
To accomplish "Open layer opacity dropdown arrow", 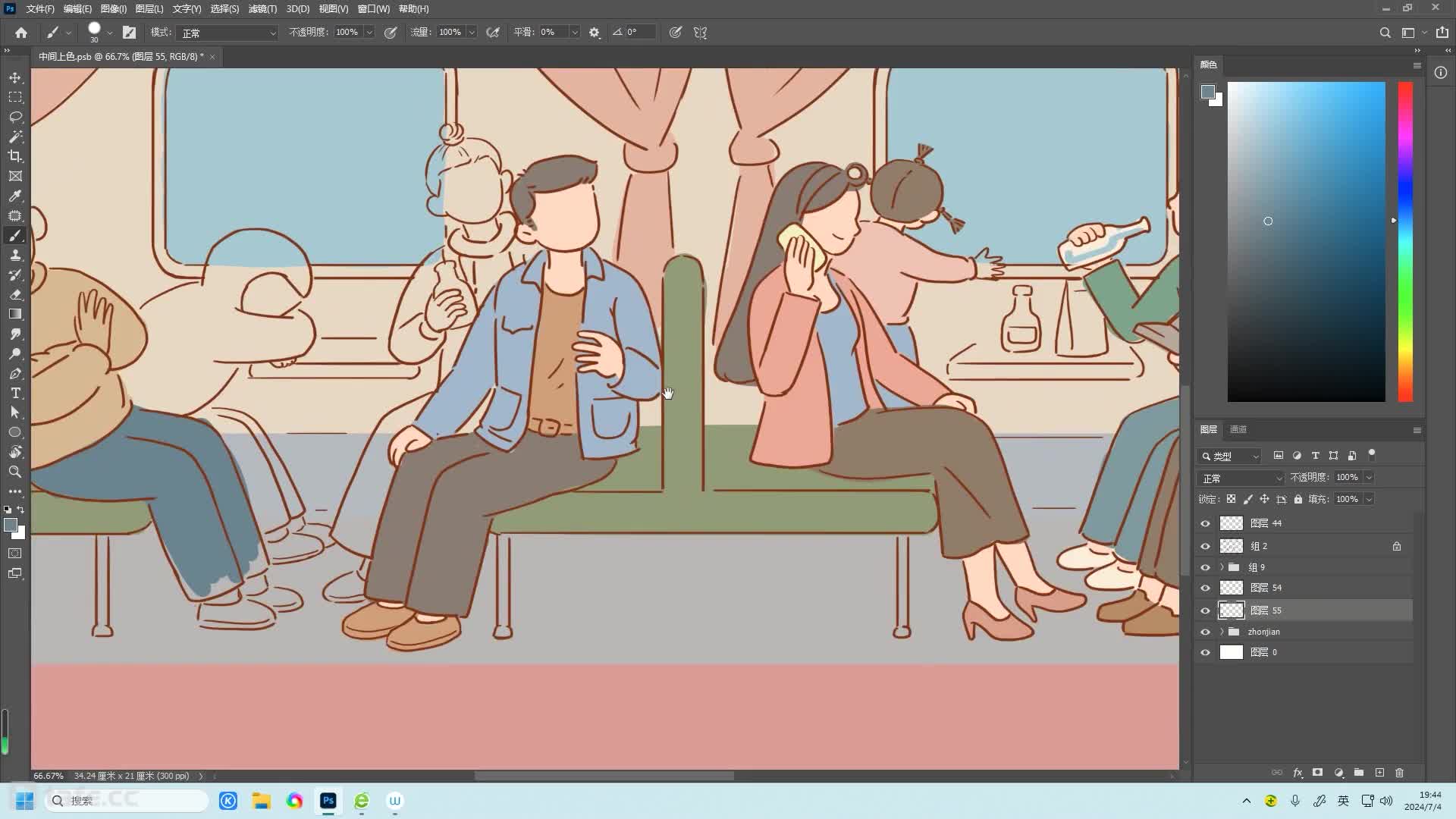I will coord(1369,478).
